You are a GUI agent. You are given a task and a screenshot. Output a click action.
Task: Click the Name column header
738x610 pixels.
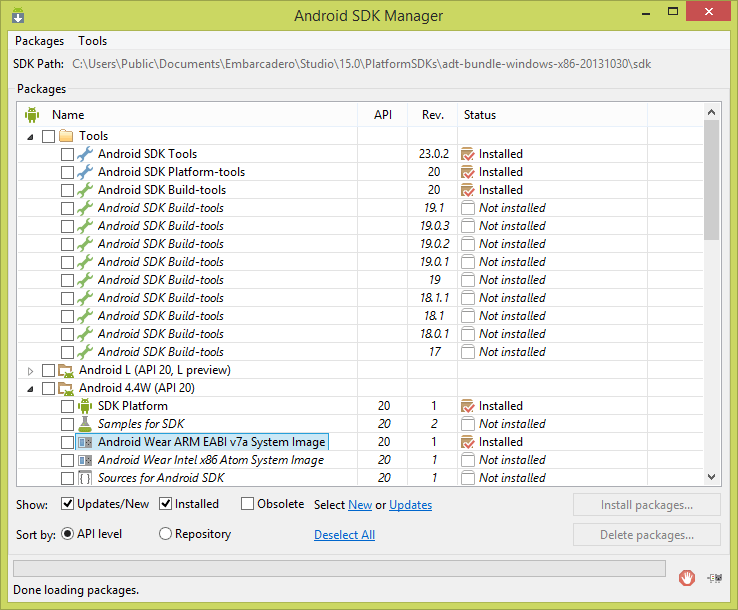pyautogui.click(x=188, y=114)
